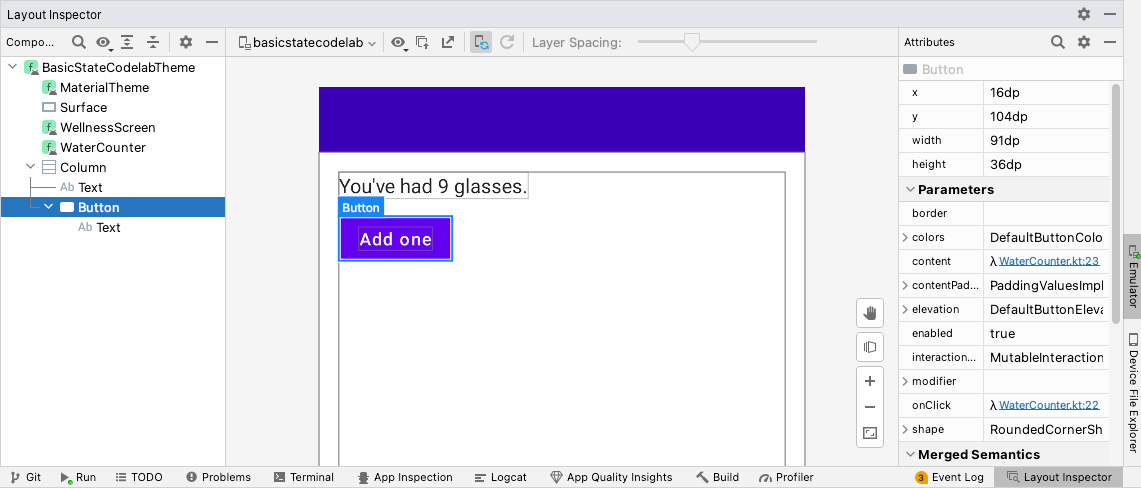
Task: Open layout display view options eye menu
Action: tap(399, 42)
